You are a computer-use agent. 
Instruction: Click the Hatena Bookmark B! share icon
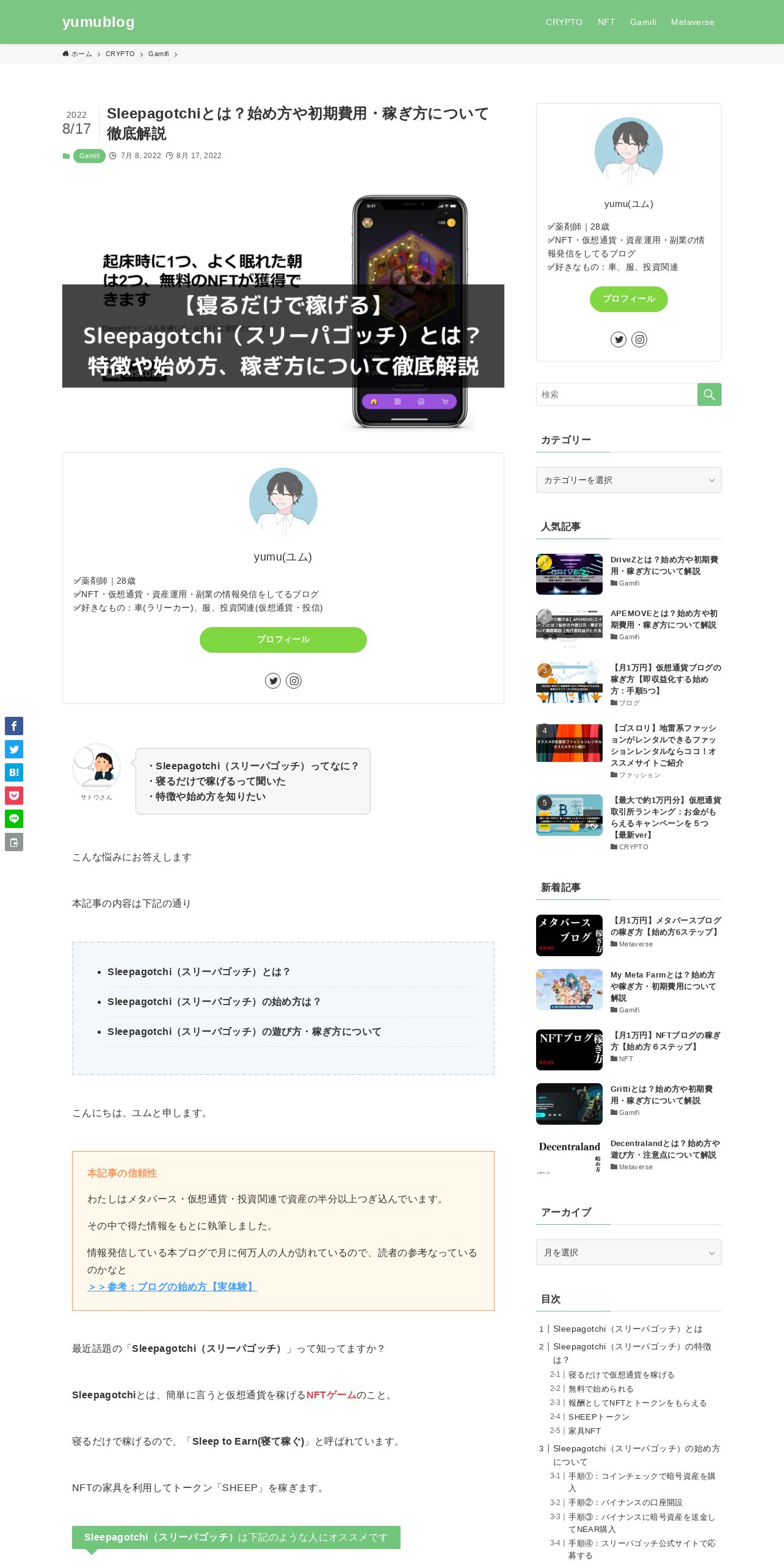pyautogui.click(x=14, y=772)
